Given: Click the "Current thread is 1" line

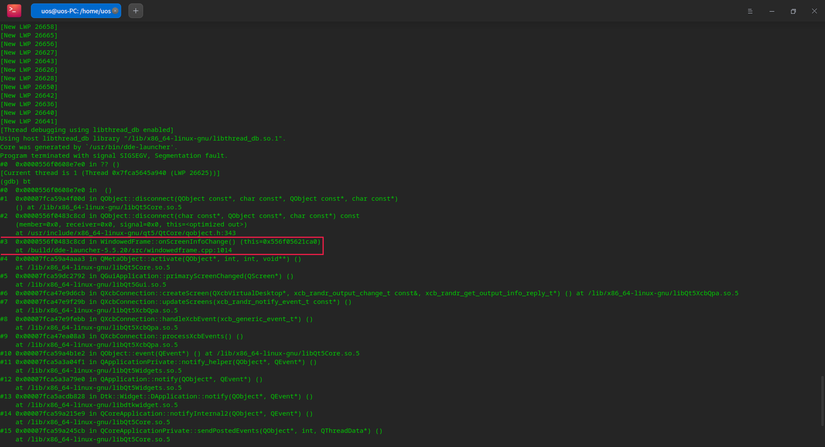Looking at the screenshot, I should coord(112,172).
